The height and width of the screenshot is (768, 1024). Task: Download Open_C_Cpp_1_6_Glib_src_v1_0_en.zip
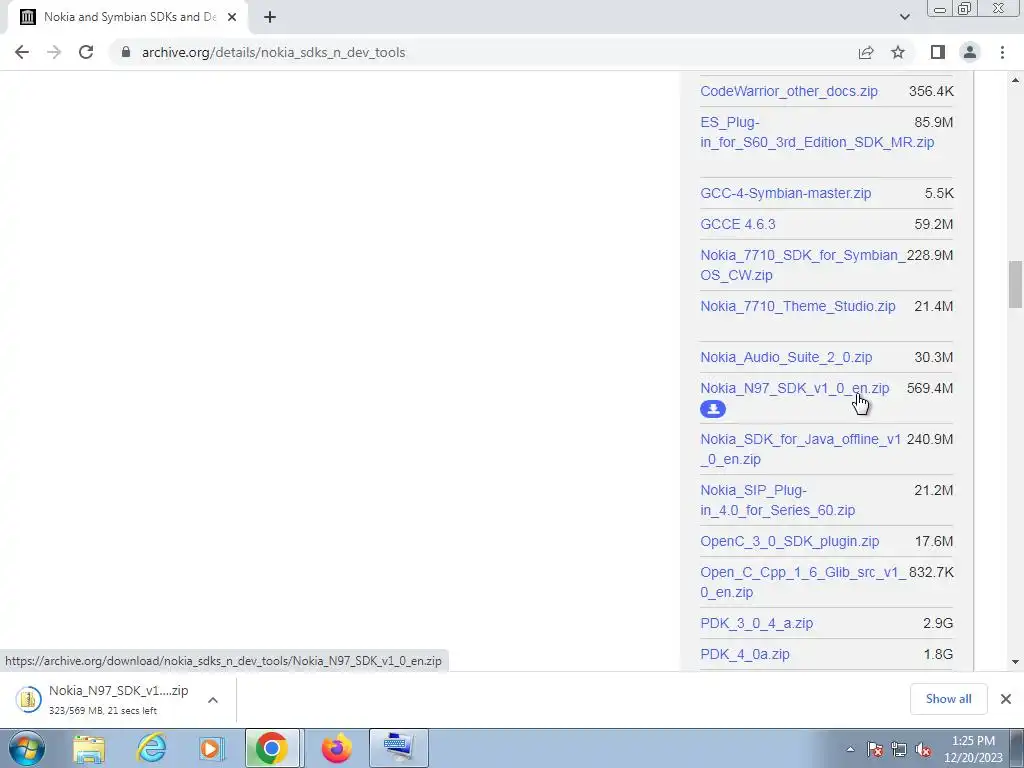(803, 583)
